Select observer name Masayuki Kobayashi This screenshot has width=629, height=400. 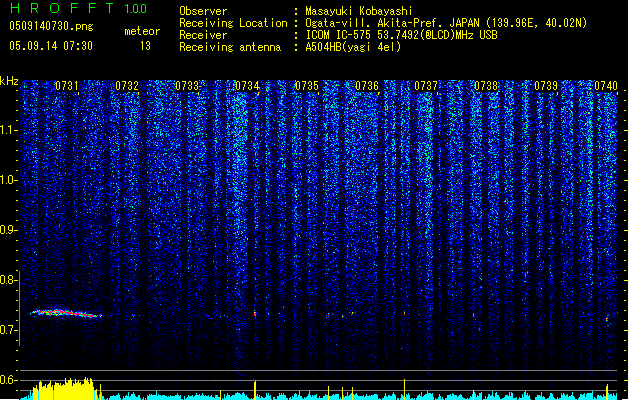359,11
